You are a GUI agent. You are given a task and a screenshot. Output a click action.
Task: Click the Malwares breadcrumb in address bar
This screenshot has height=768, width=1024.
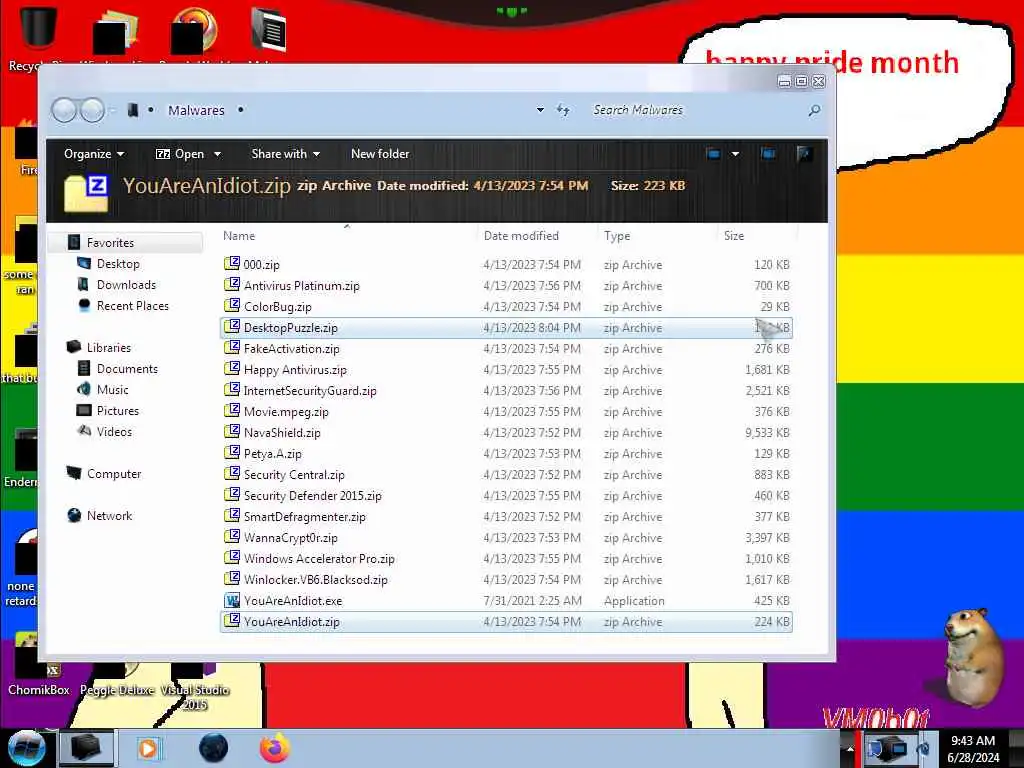[196, 110]
